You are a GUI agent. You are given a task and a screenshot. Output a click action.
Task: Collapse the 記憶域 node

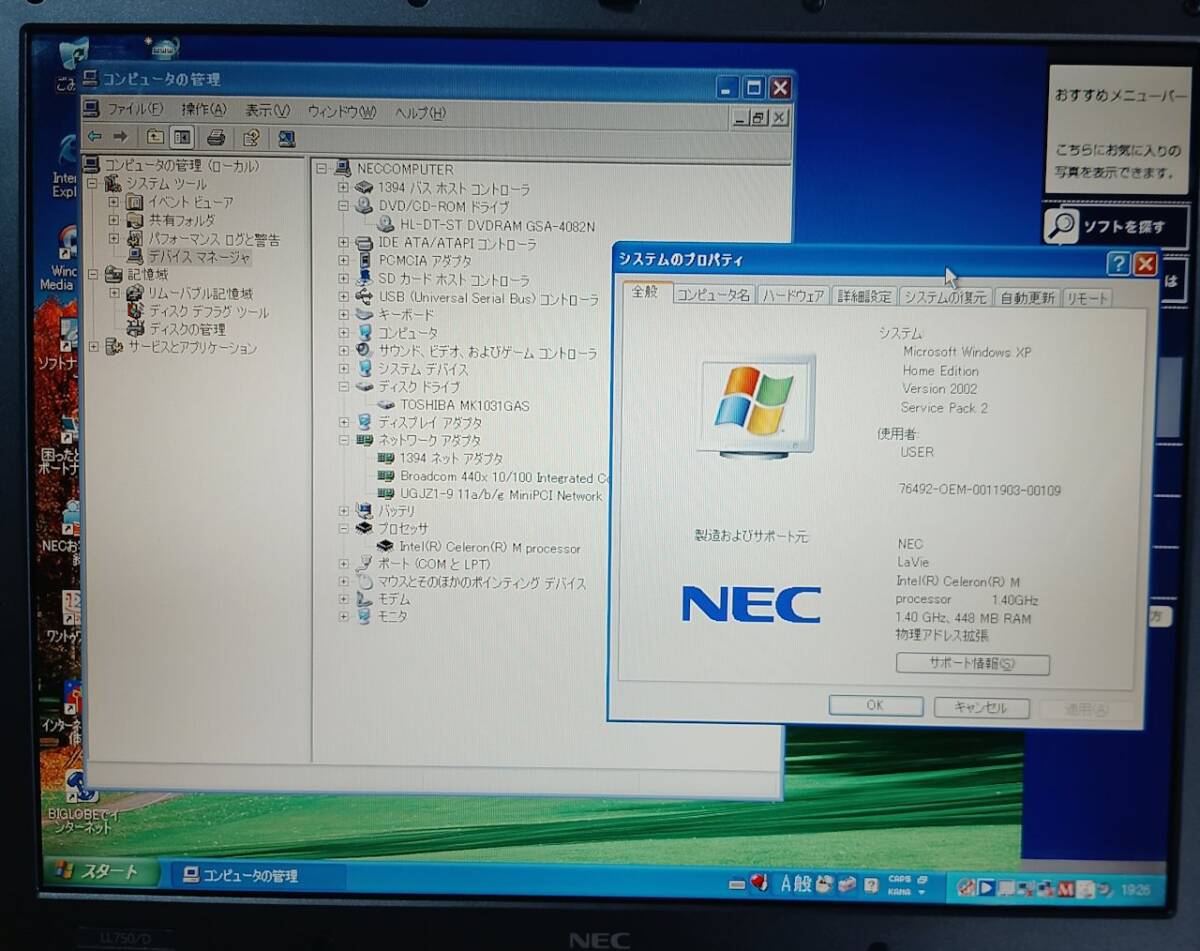[94, 274]
